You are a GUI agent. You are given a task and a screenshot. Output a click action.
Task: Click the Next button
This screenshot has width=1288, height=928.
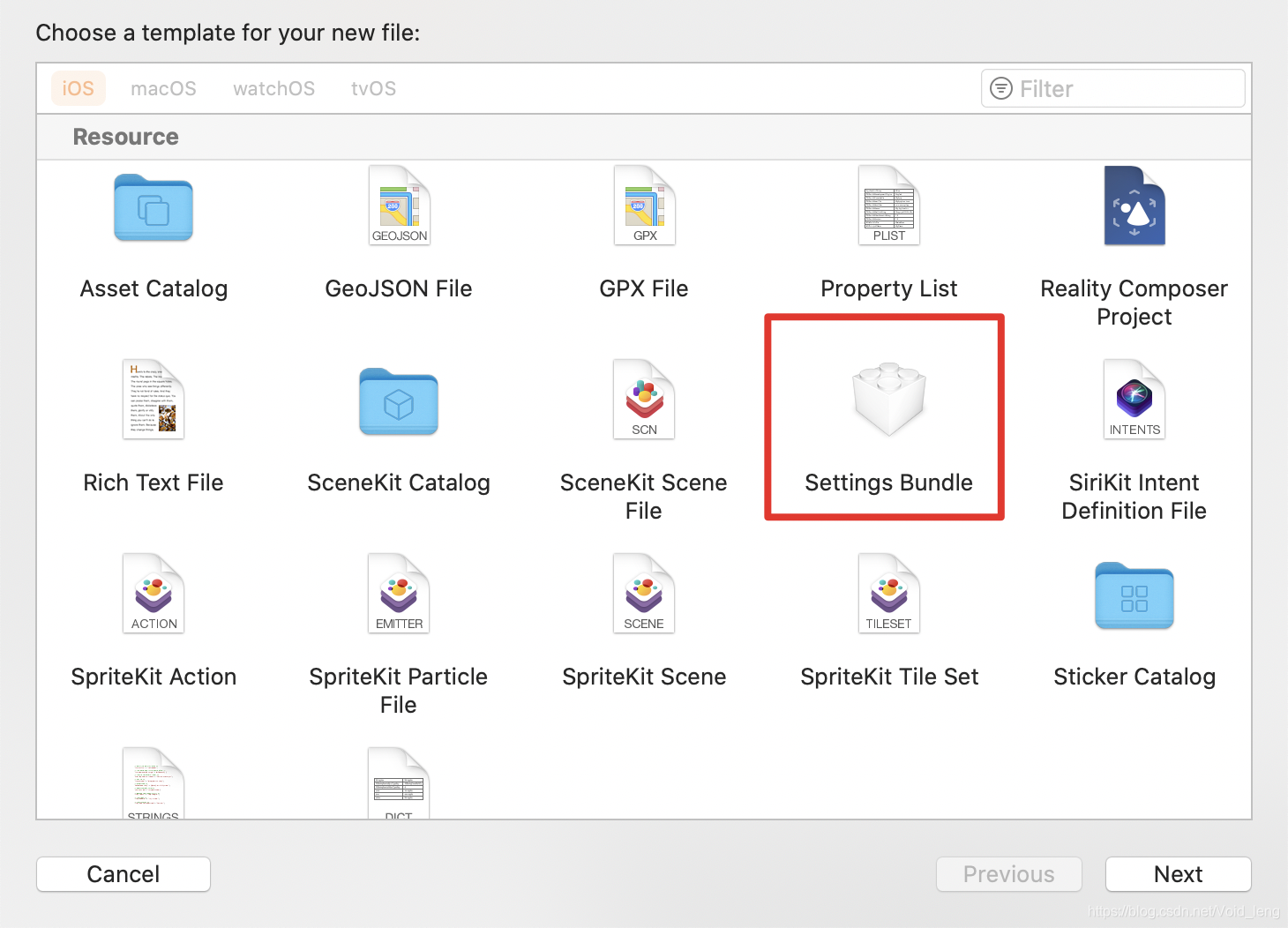(x=1179, y=874)
